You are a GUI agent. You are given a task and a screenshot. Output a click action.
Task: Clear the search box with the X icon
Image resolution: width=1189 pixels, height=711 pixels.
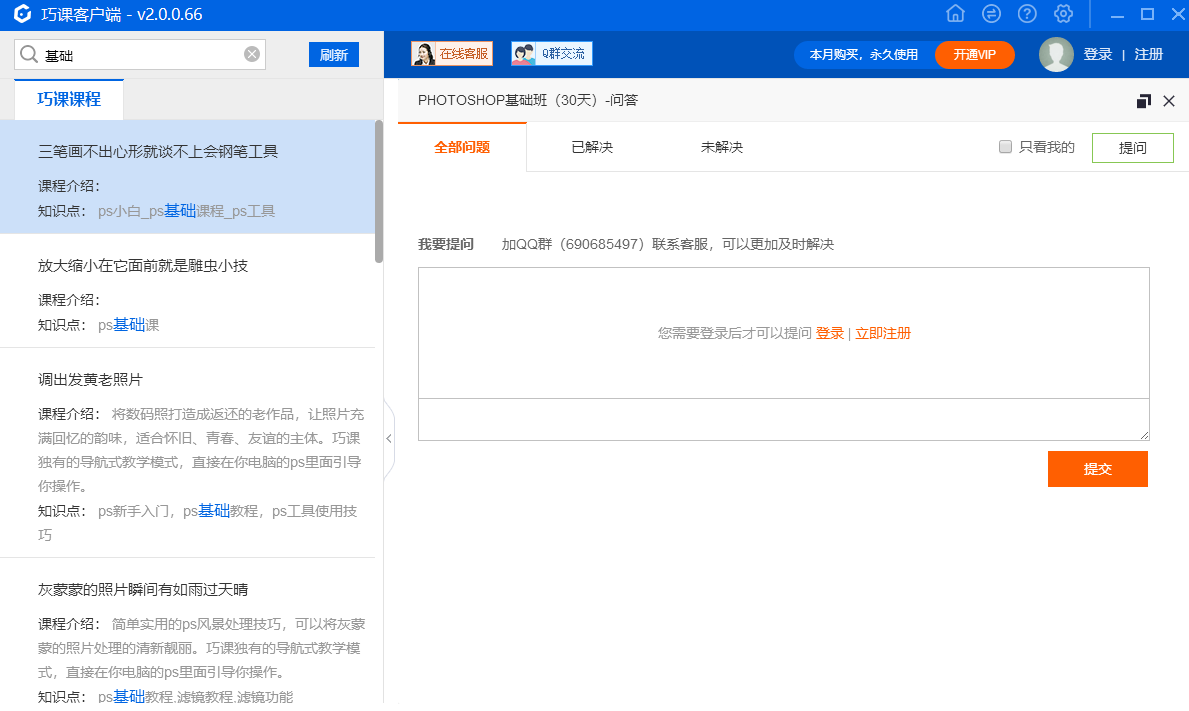tap(251, 55)
